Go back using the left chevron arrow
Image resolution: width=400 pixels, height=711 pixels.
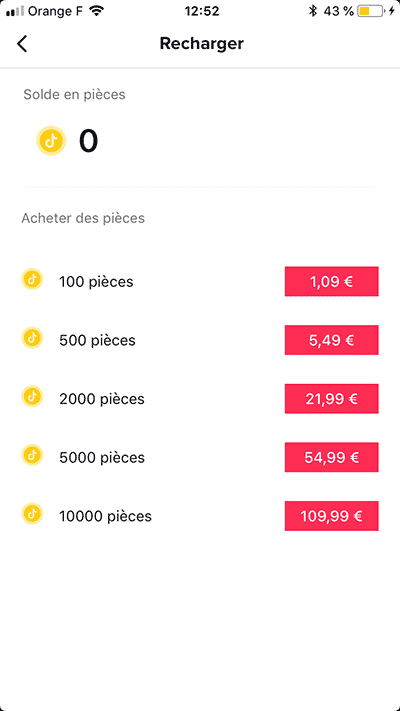click(22, 44)
